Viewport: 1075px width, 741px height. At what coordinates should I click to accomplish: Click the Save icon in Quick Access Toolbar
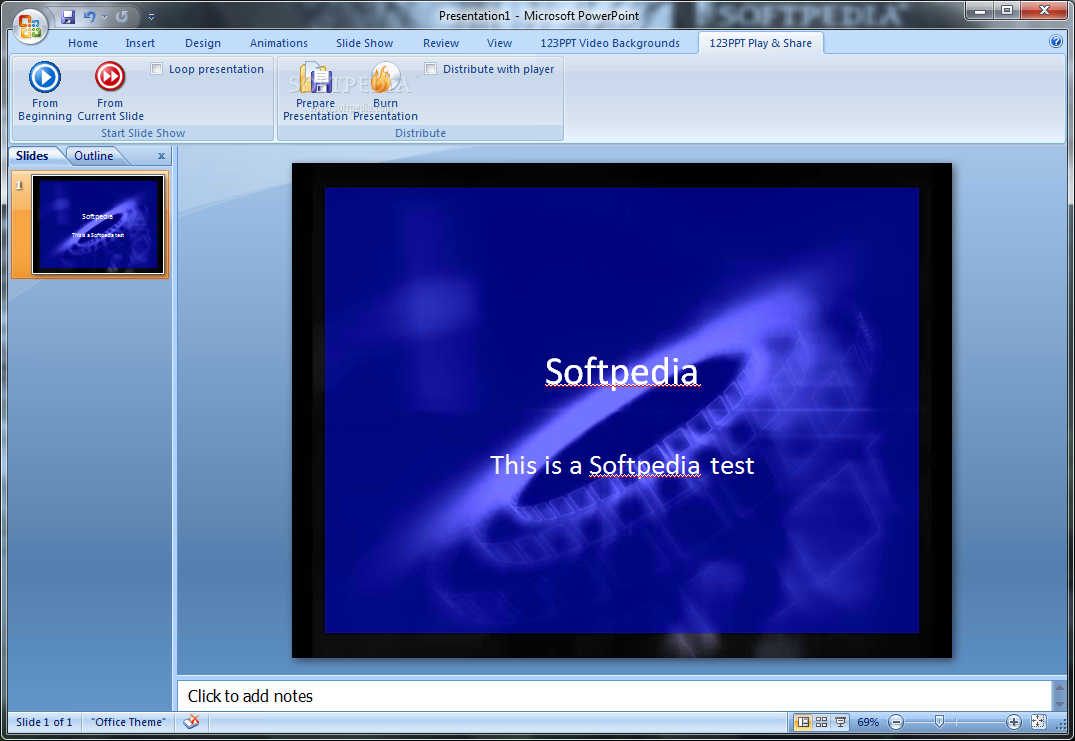click(68, 16)
